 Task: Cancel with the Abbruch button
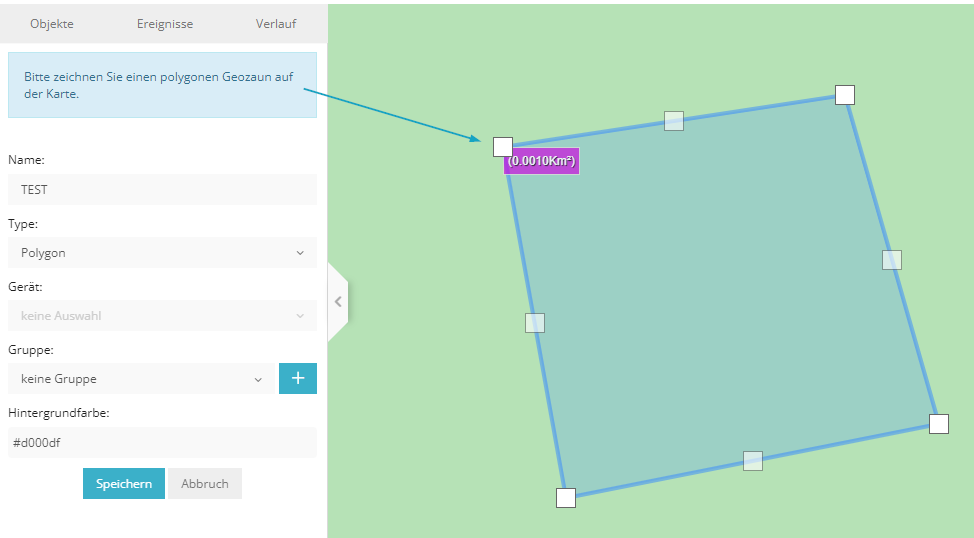click(x=205, y=484)
